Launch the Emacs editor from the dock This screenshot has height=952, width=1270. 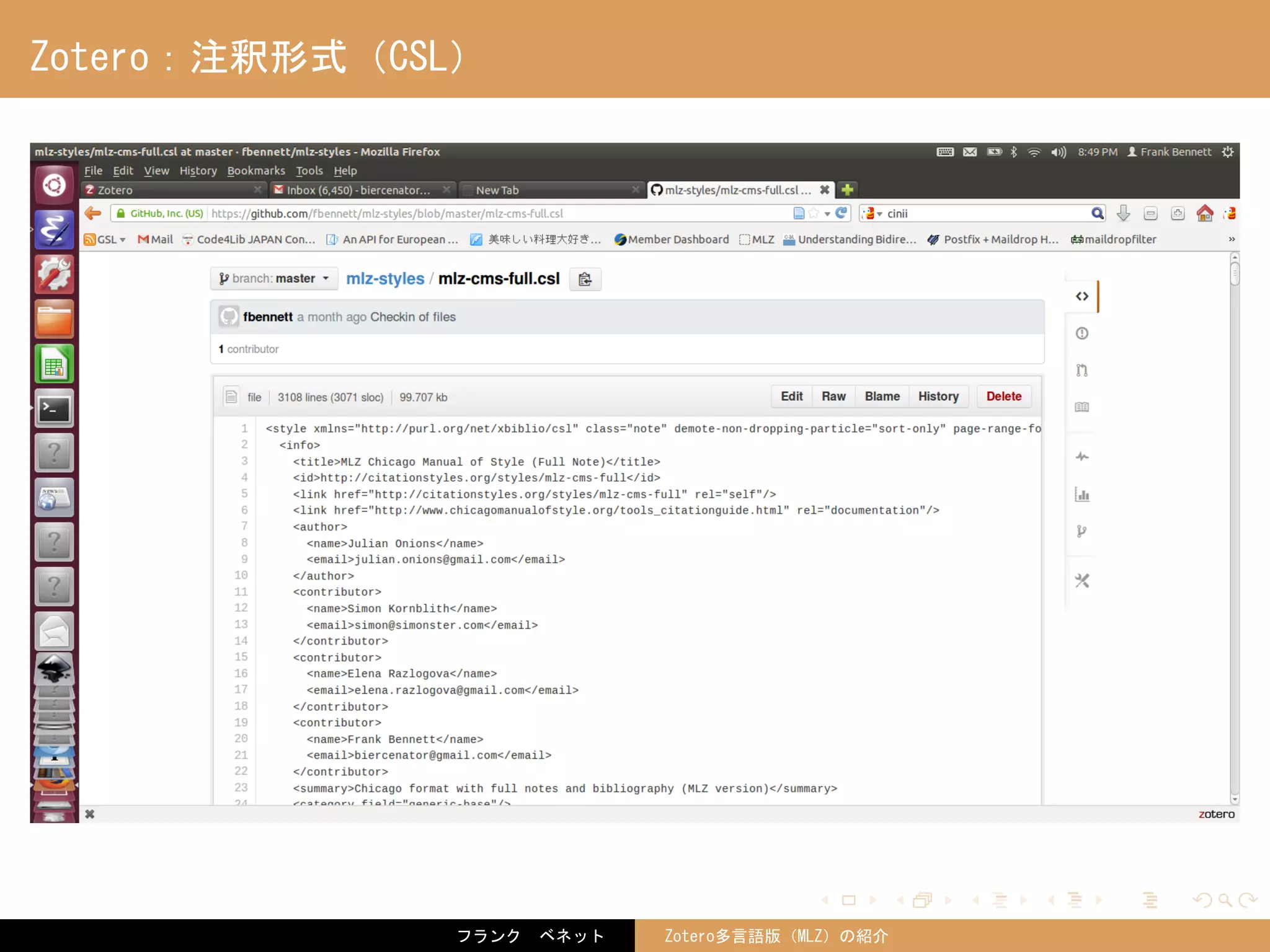tap(54, 230)
